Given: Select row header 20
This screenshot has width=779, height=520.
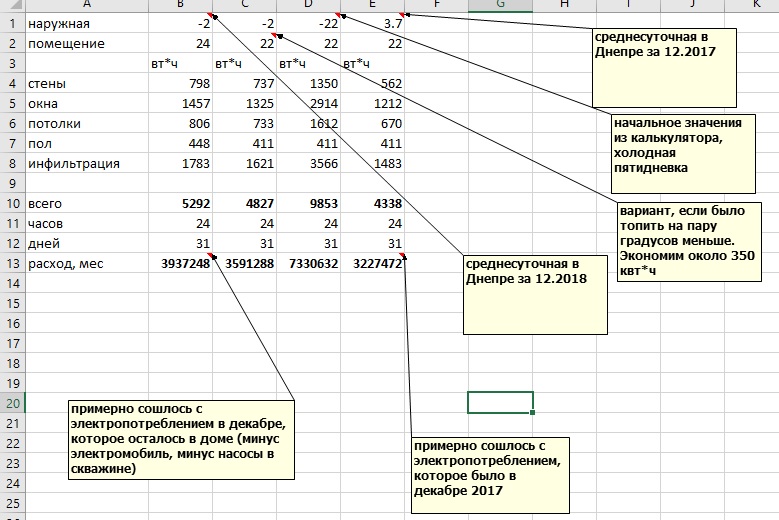Looking at the screenshot, I should click(12, 403).
